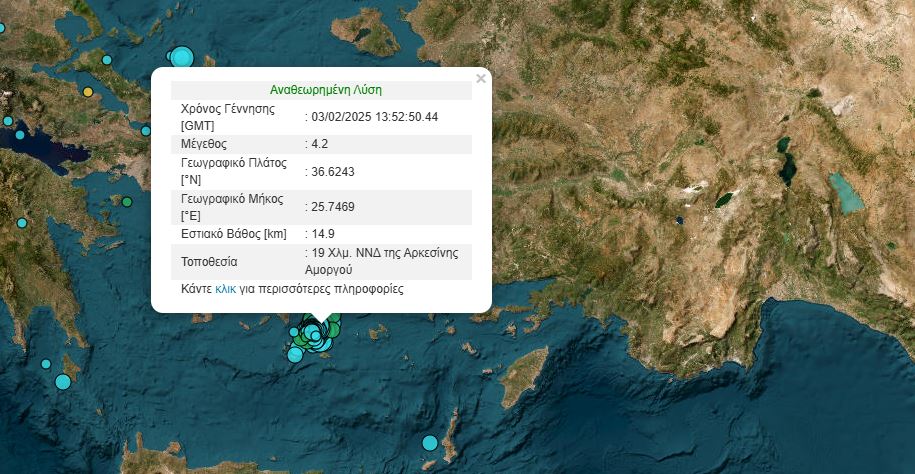The width and height of the screenshot is (915, 474).
Task: Close the earthquake info popup
Action: point(481,79)
